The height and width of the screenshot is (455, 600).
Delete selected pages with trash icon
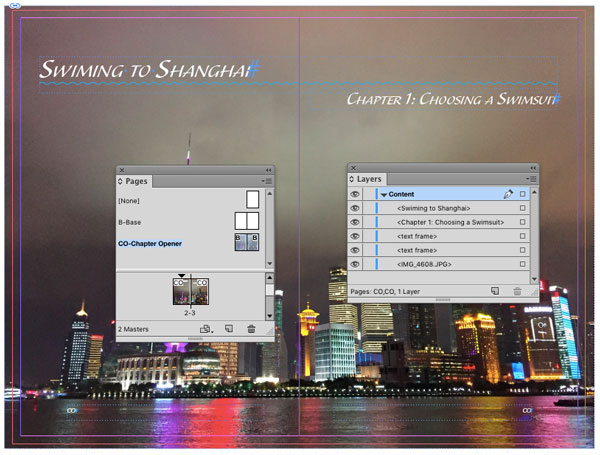[x=251, y=328]
